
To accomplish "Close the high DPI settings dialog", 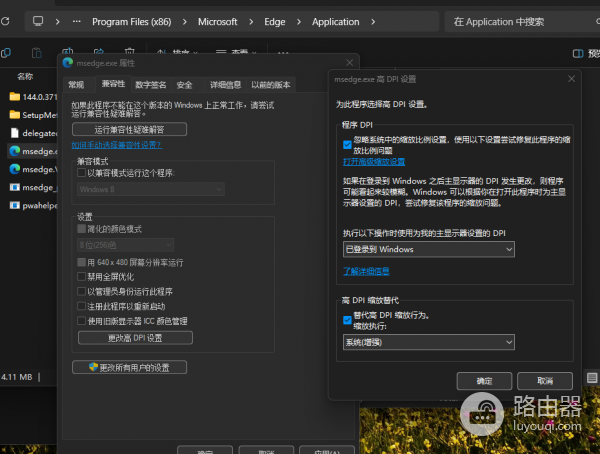I will (571, 79).
